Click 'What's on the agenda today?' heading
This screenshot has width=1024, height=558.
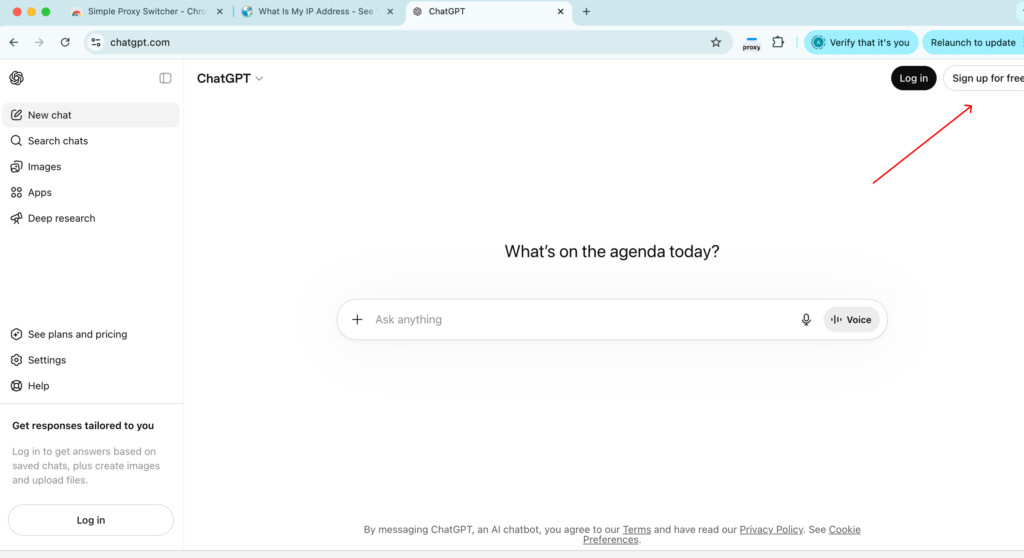pos(612,252)
